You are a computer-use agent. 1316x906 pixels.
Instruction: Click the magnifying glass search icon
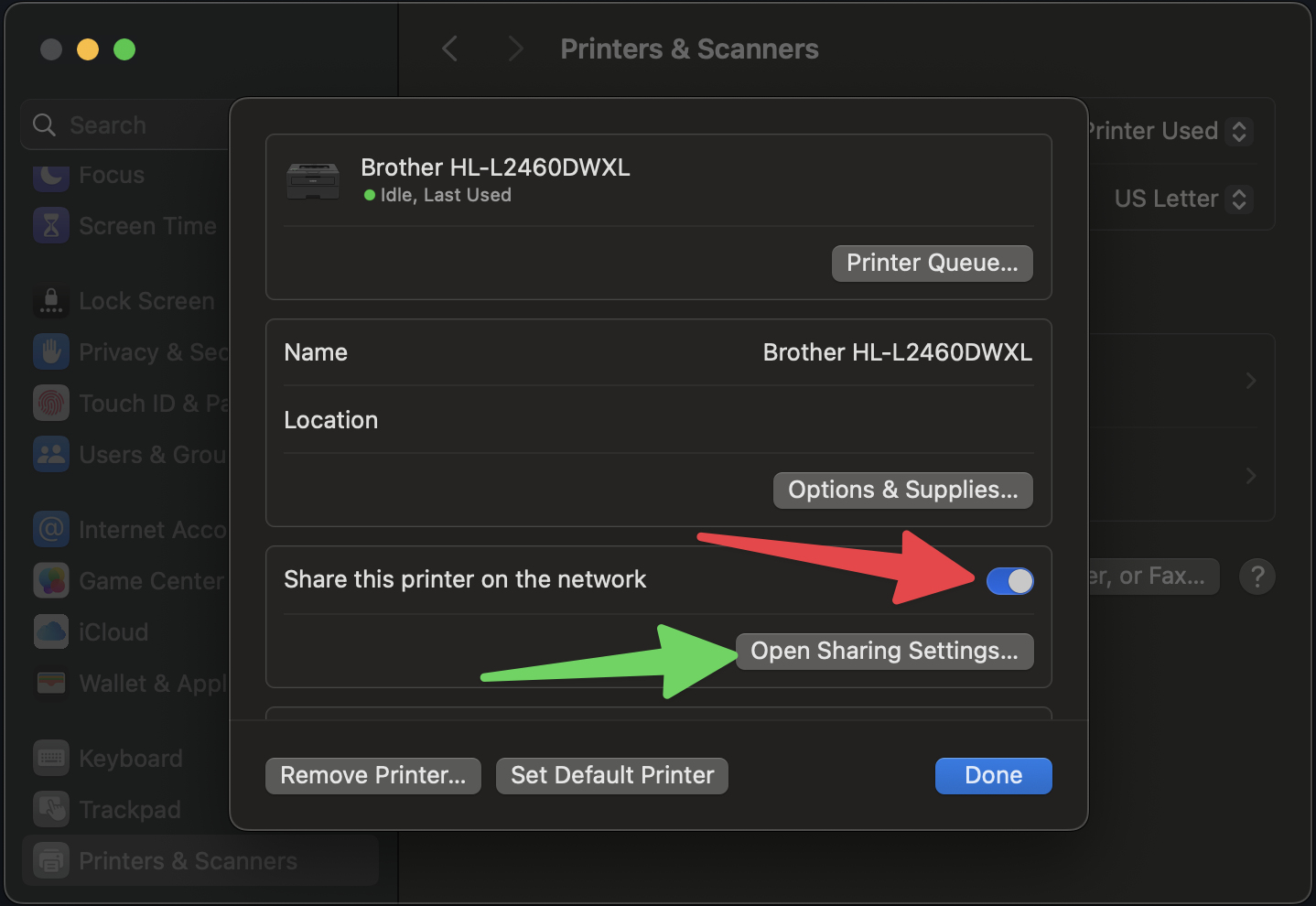pos(45,124)
